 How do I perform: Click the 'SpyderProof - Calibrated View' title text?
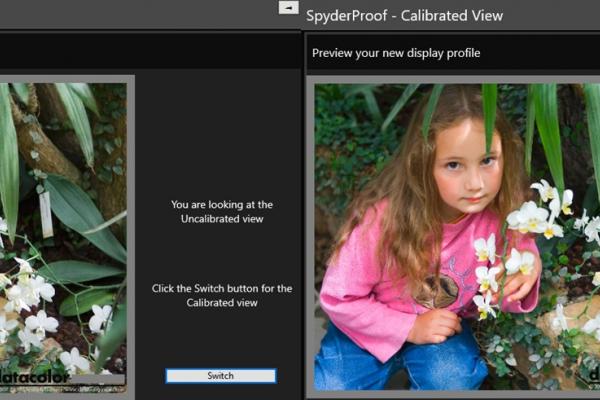point(404,16)
